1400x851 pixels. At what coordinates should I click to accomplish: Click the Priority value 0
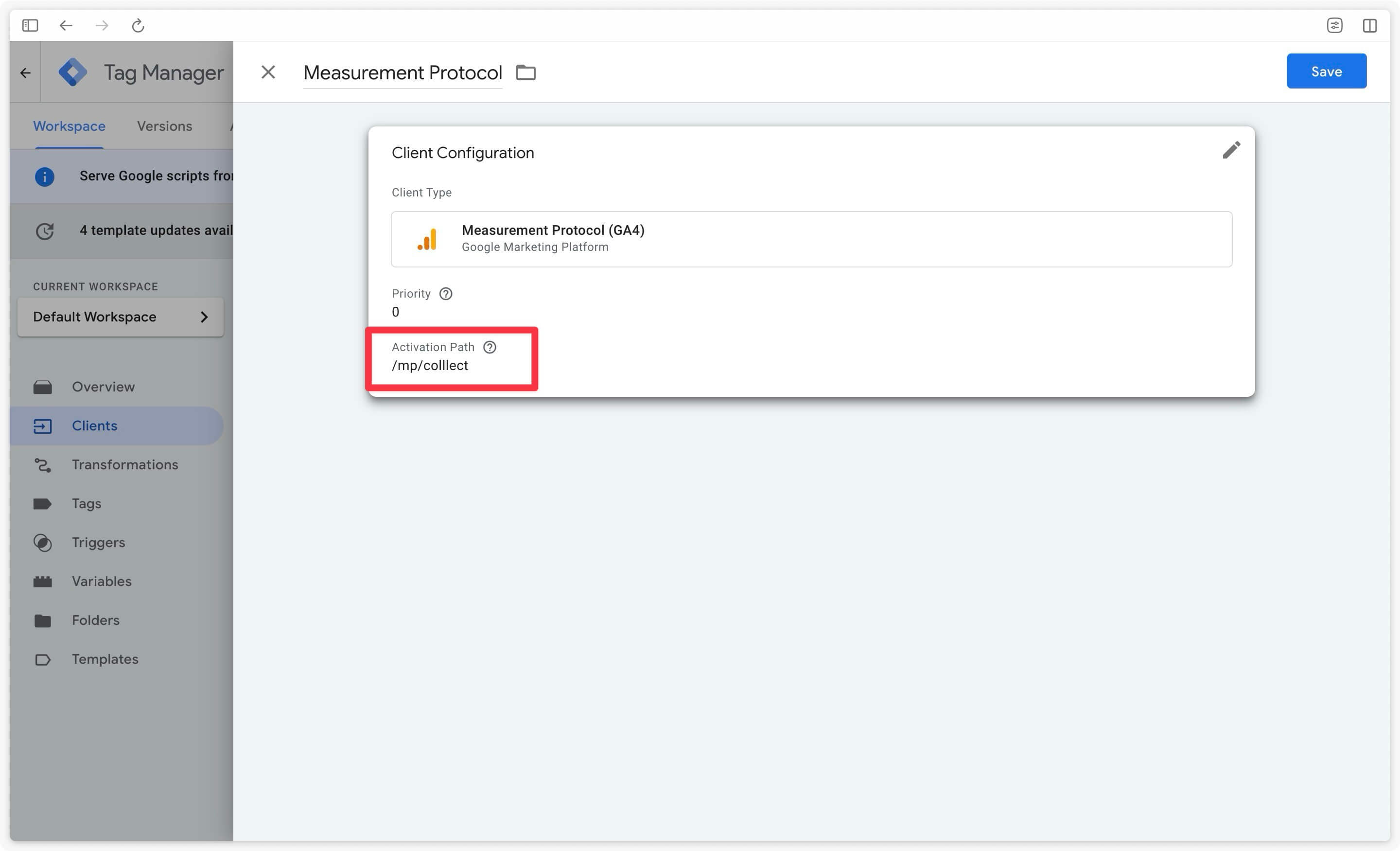(x=396, y=312)
